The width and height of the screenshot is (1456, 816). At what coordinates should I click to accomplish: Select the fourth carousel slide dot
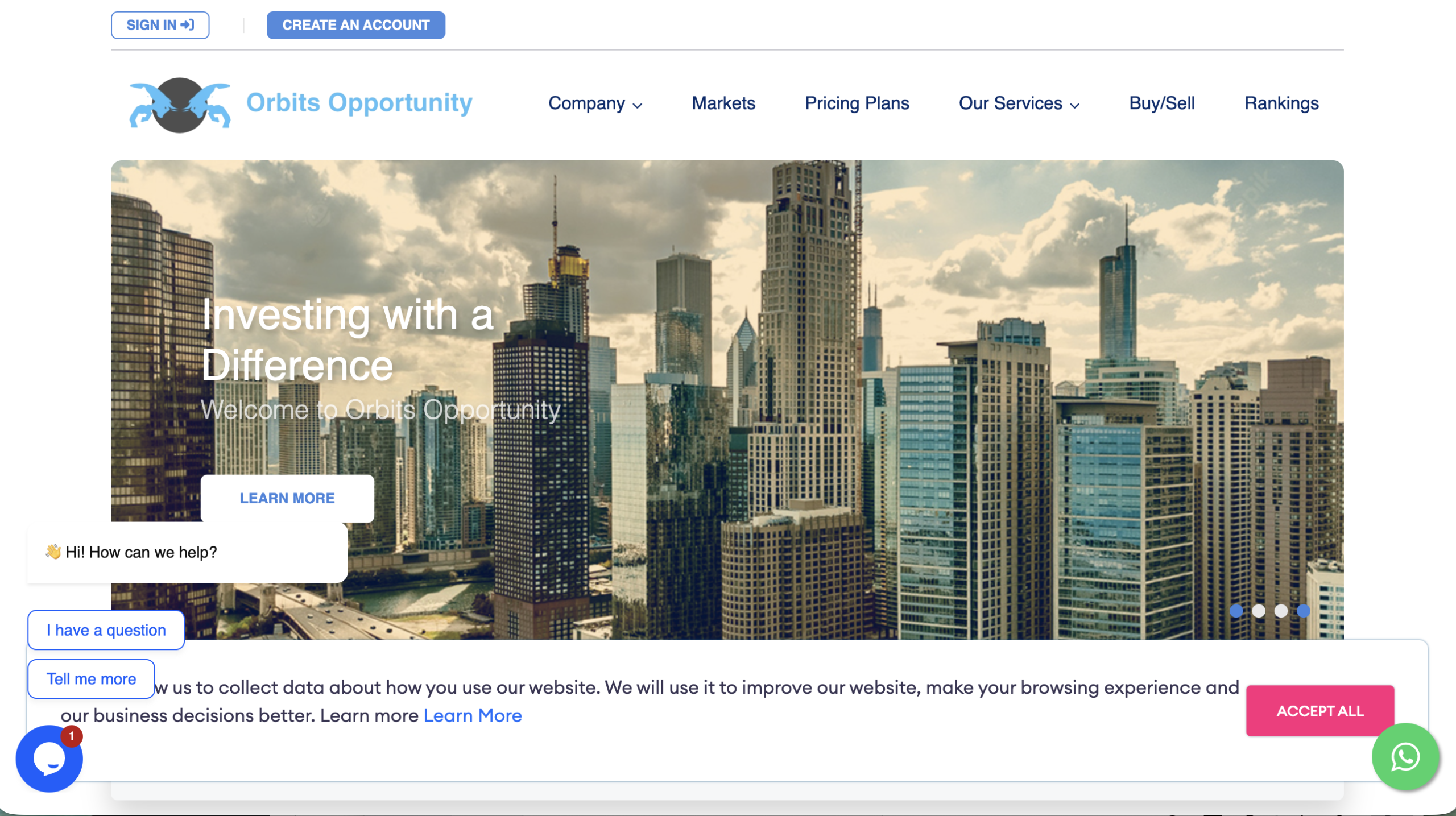coord(1304,611)
